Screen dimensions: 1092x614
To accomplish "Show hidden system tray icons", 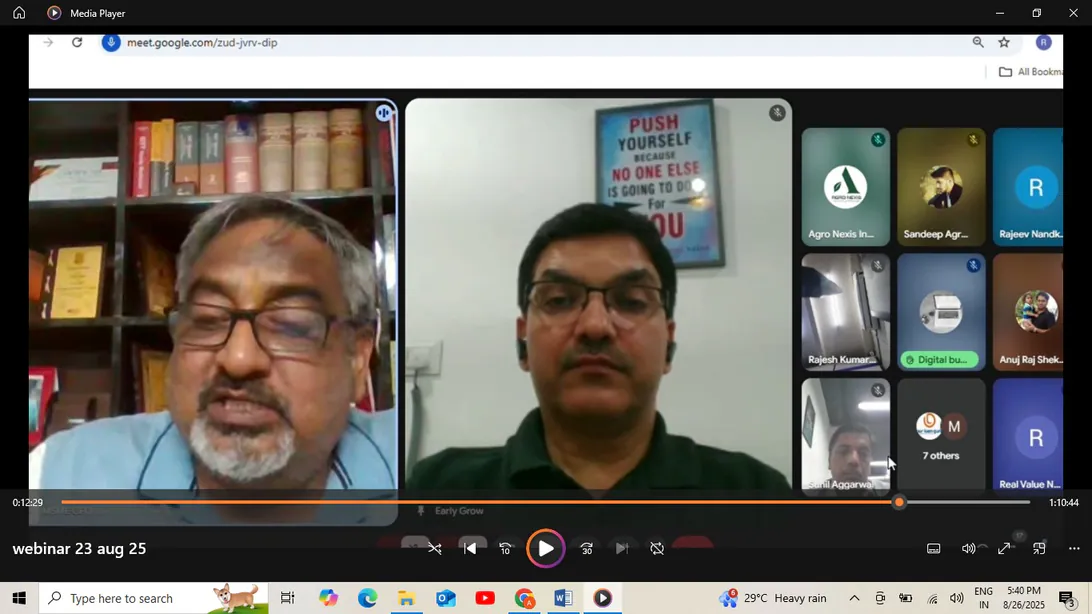I will 855,598.
